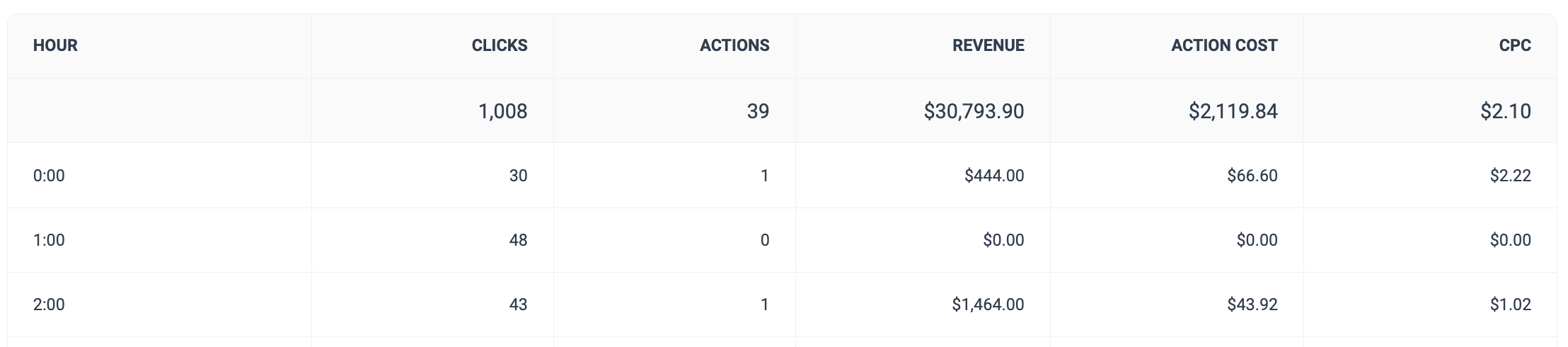Click the ACTION COST column header
The height and width of the screenshot is (347, 1568).
click(1224, 45)
